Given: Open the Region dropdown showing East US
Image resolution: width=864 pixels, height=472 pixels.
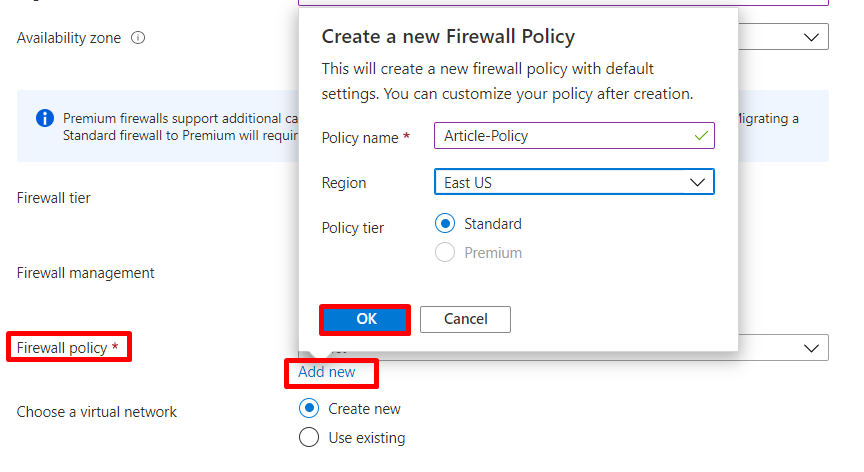Looking at the screenshot, I should tap(574, 182).
